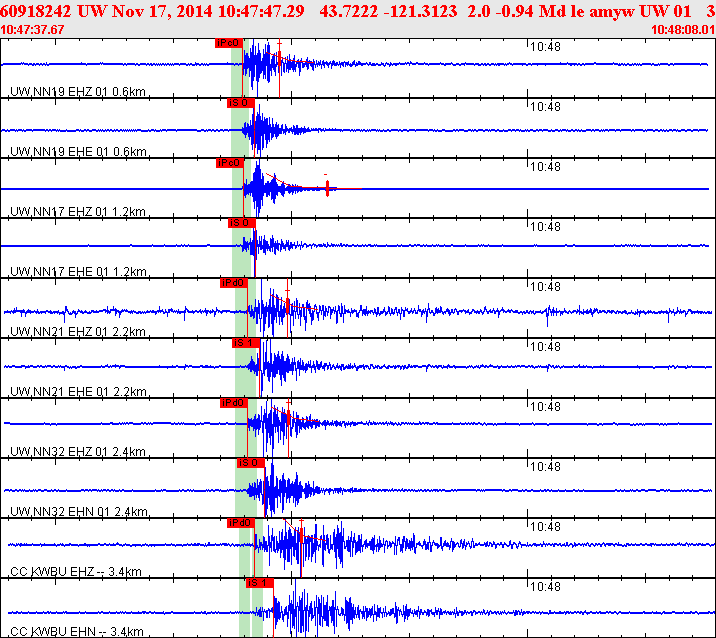The width and height of the screenshot is (716, 638).
Task: Select the UW.NN32 EHN 01 2.4km label
Action: pos(79,511)
